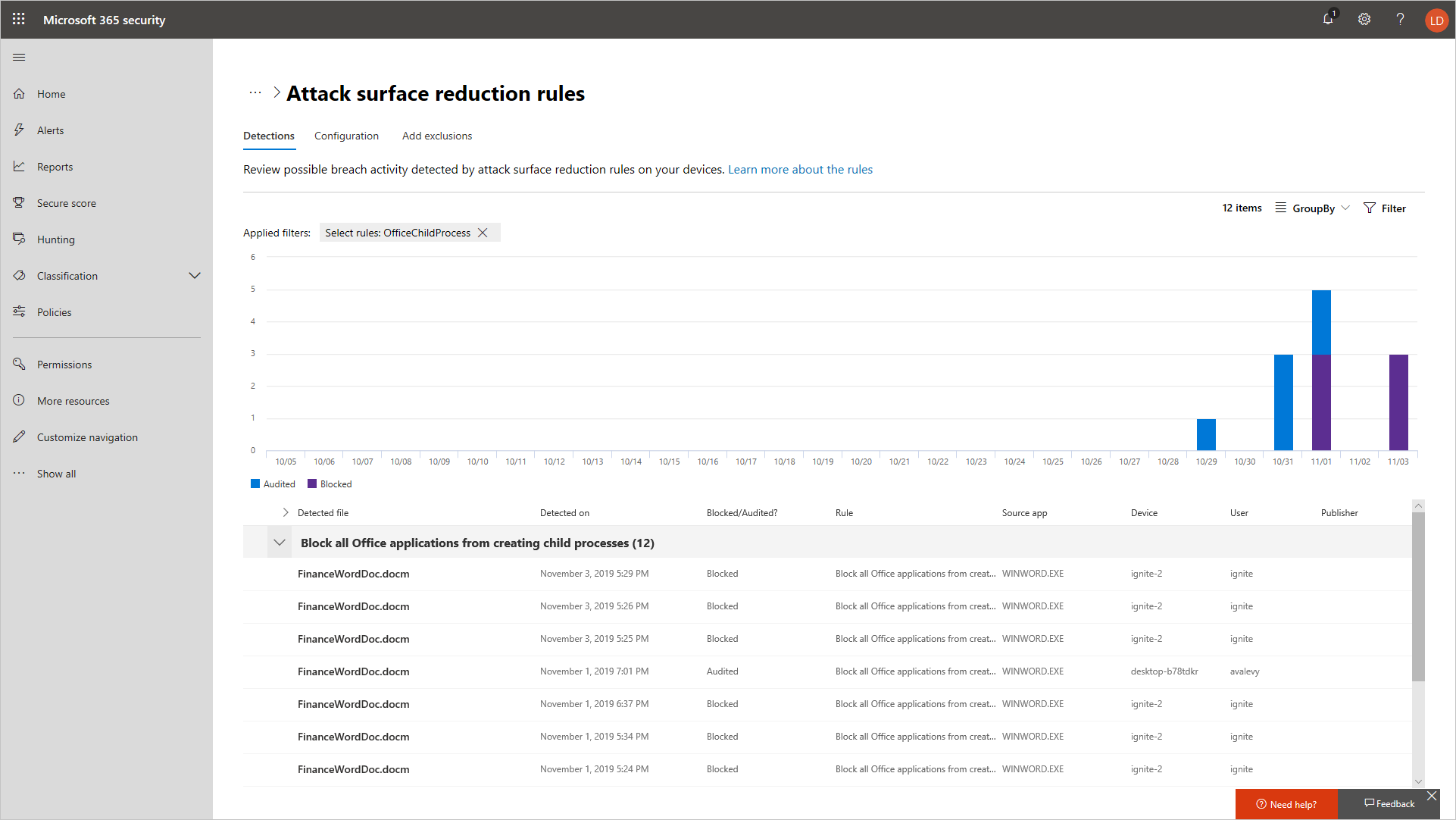Screen dimensions: 1456x820
Task: Expand the Classification menu chevron
Action: [195, 276]
